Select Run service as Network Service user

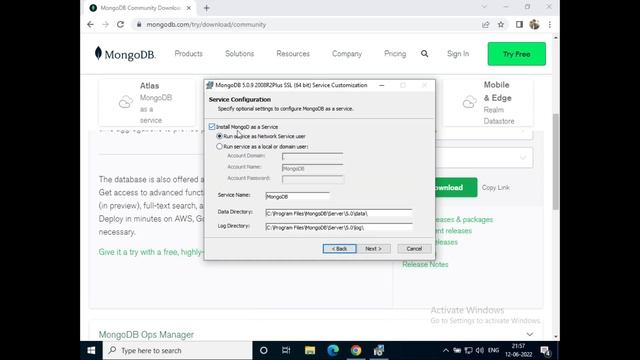(220, 136)
